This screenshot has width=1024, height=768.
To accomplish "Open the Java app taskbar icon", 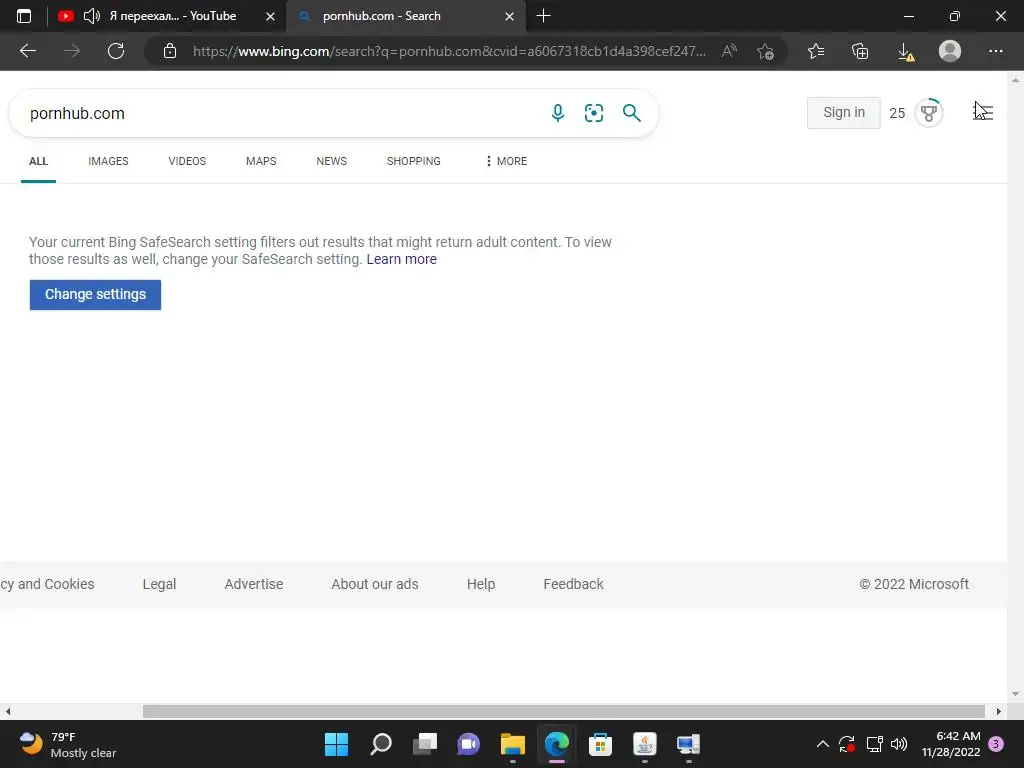I will 645,744.
